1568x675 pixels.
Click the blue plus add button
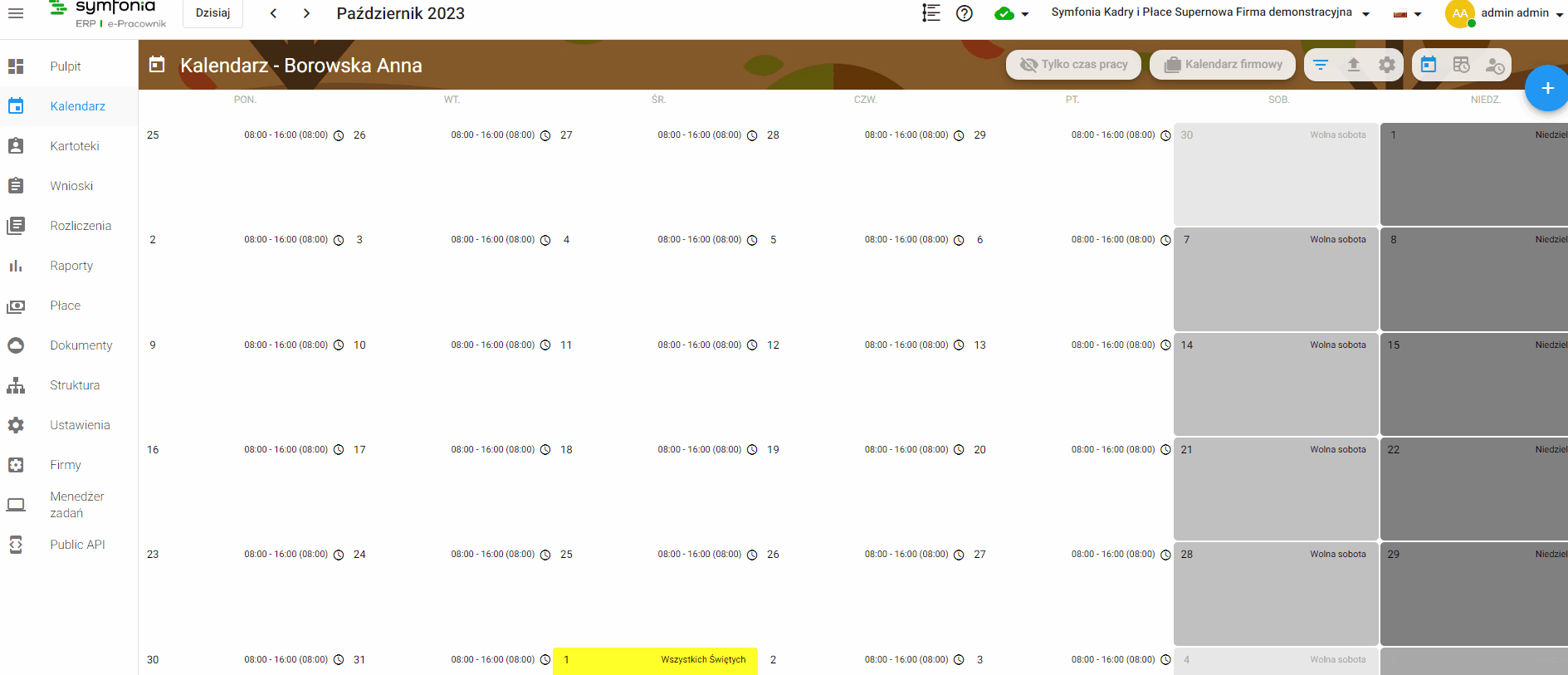[1547, 88]
